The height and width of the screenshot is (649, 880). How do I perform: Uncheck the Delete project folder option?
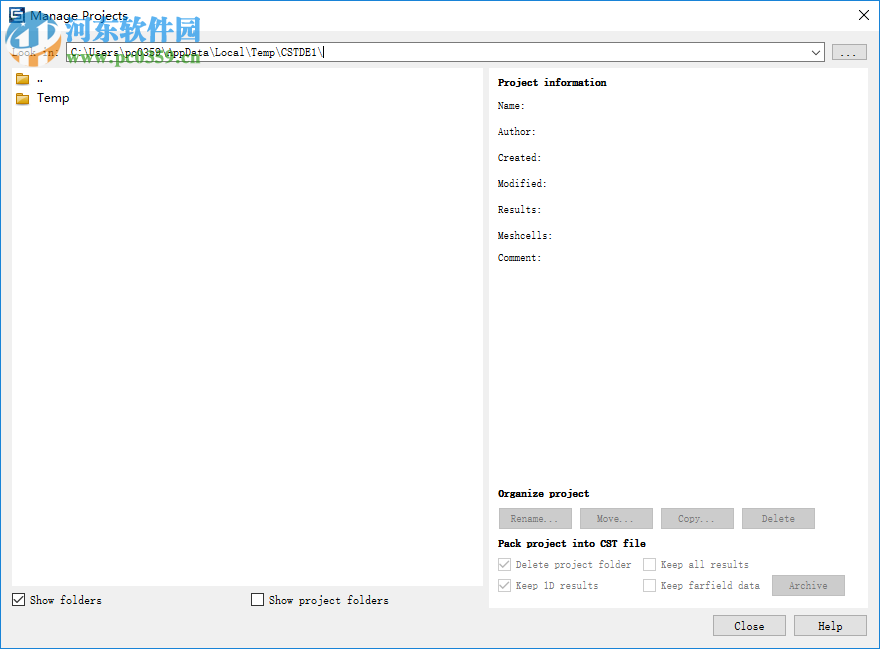pos(505,564)
